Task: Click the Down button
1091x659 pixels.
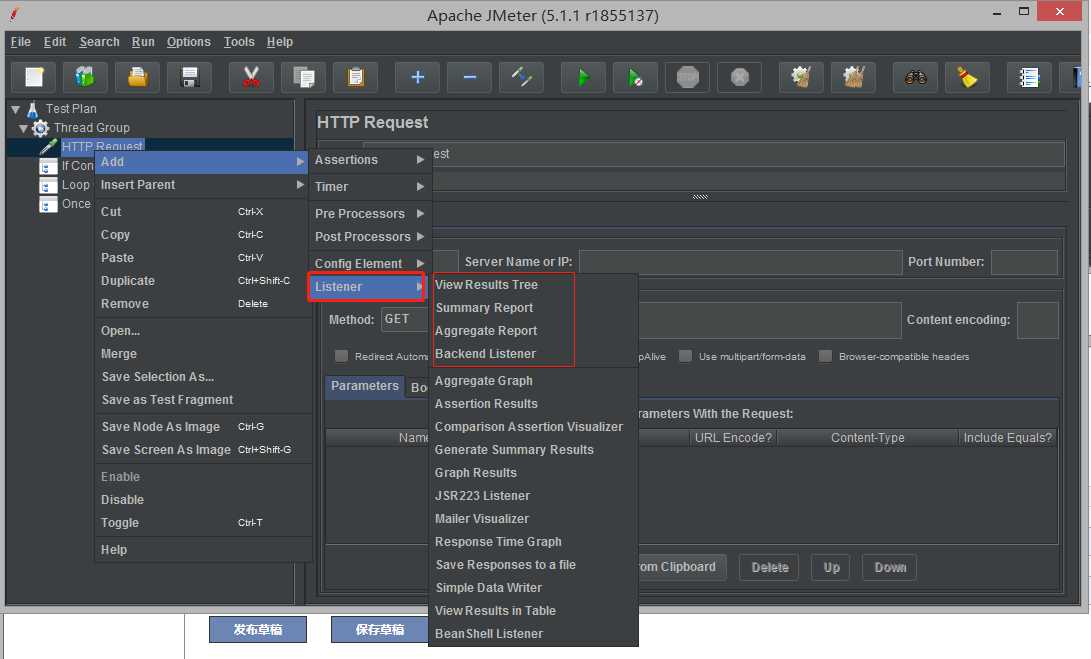Action: tap(890, 567)
